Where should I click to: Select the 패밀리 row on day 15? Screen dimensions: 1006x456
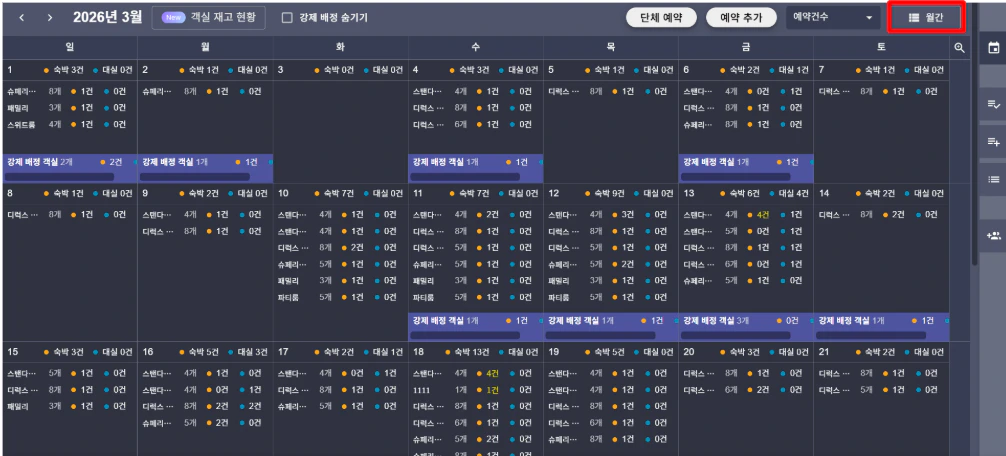tap(69, 407)
